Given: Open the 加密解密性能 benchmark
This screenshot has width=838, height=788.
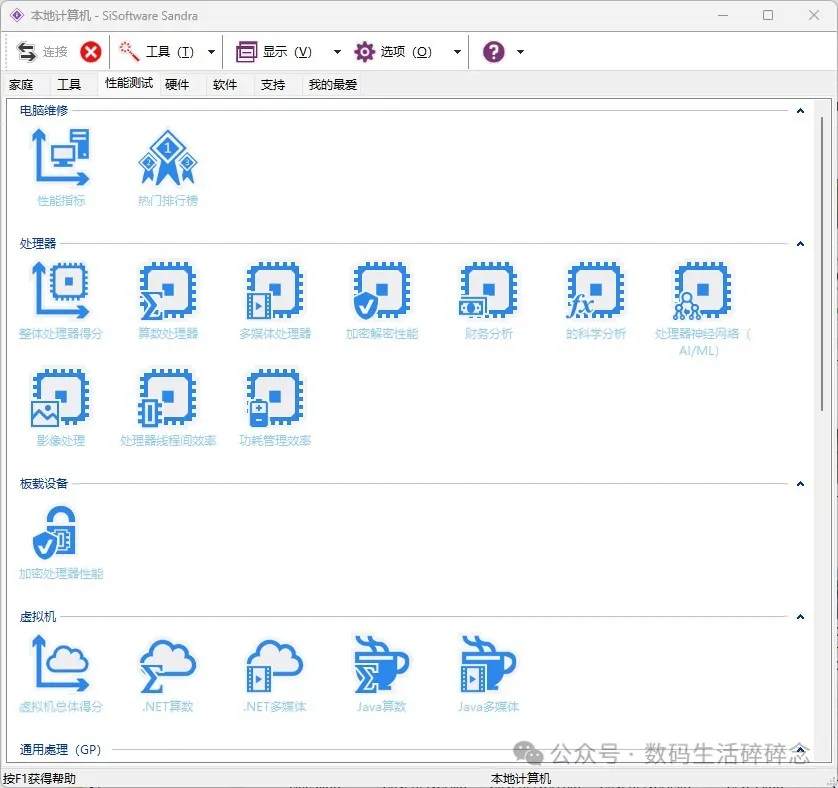Looking at the screenshot, I should pyautogui.click(x=382, y=300).
